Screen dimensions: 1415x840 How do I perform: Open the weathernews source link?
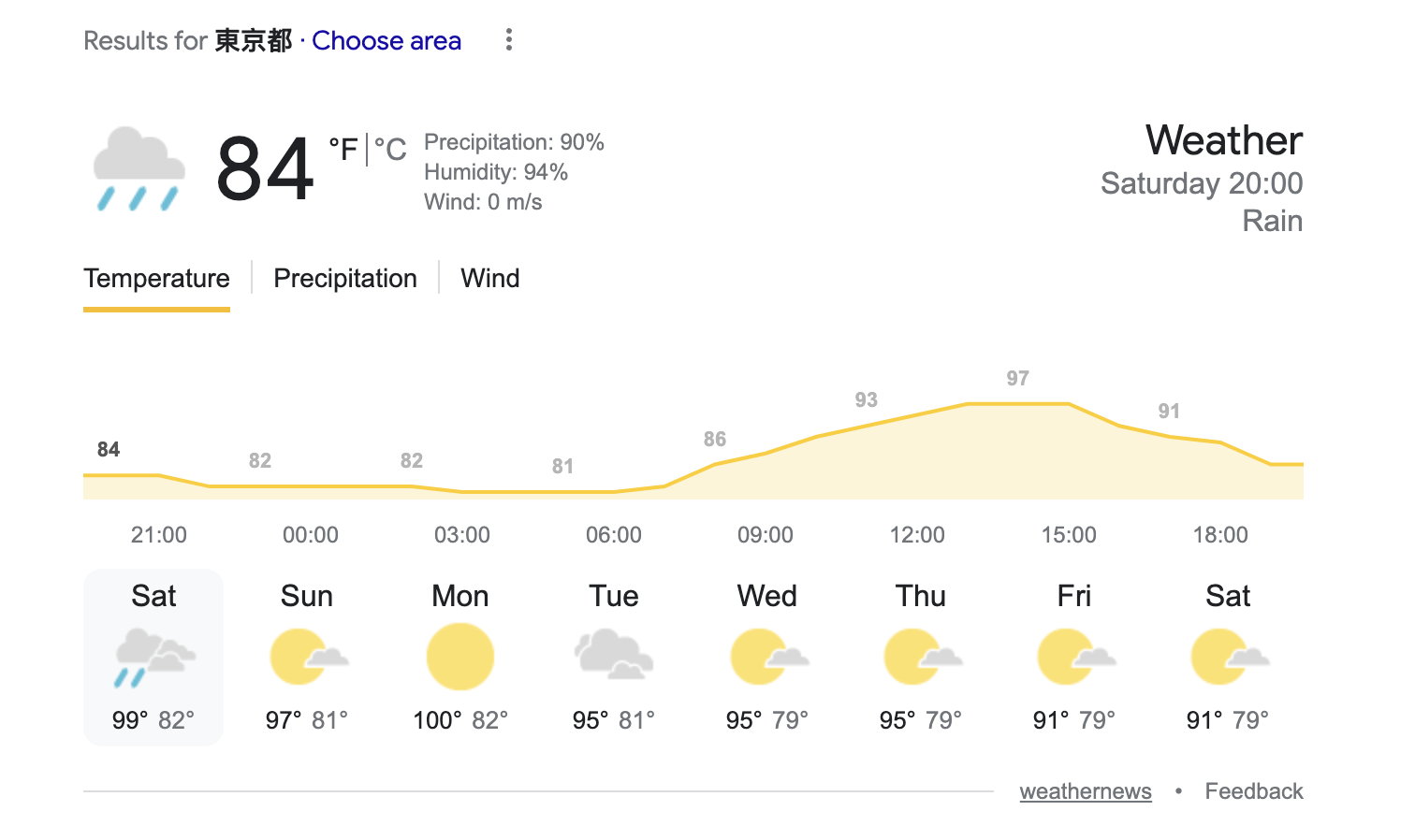[1086, 791]
